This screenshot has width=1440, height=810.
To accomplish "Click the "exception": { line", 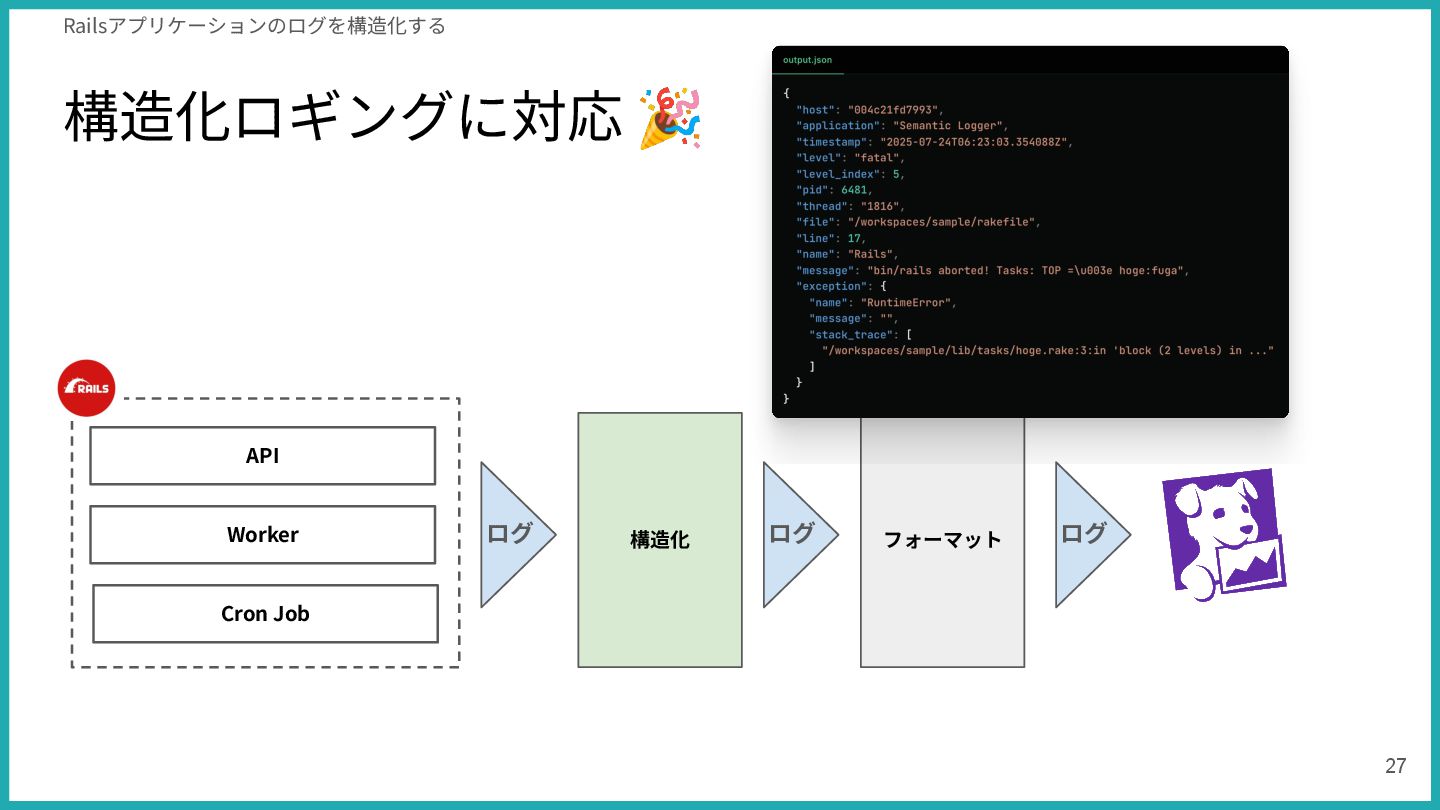I will [x=841, y=286].
